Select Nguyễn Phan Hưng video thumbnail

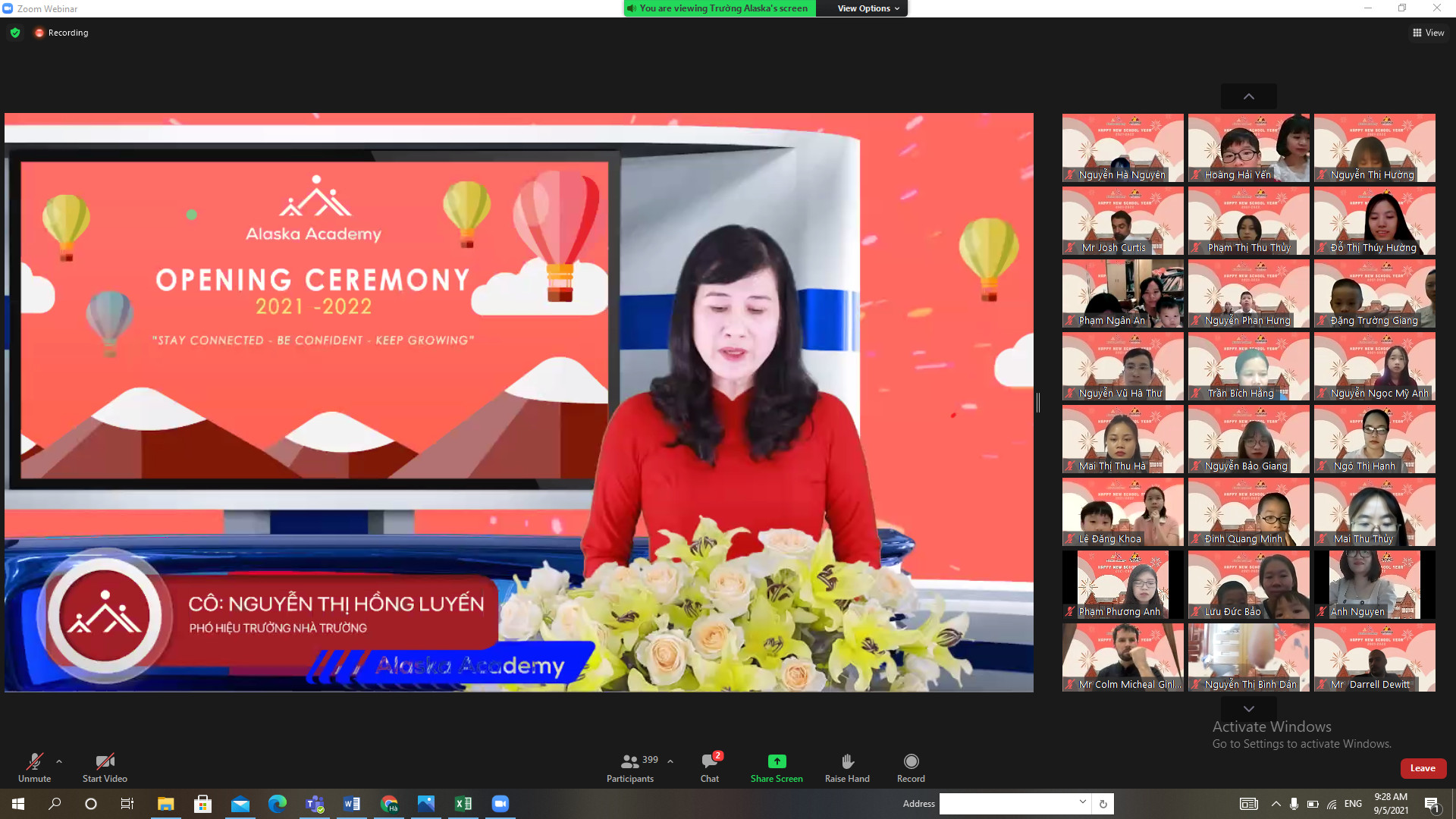tap(1249, 293)
